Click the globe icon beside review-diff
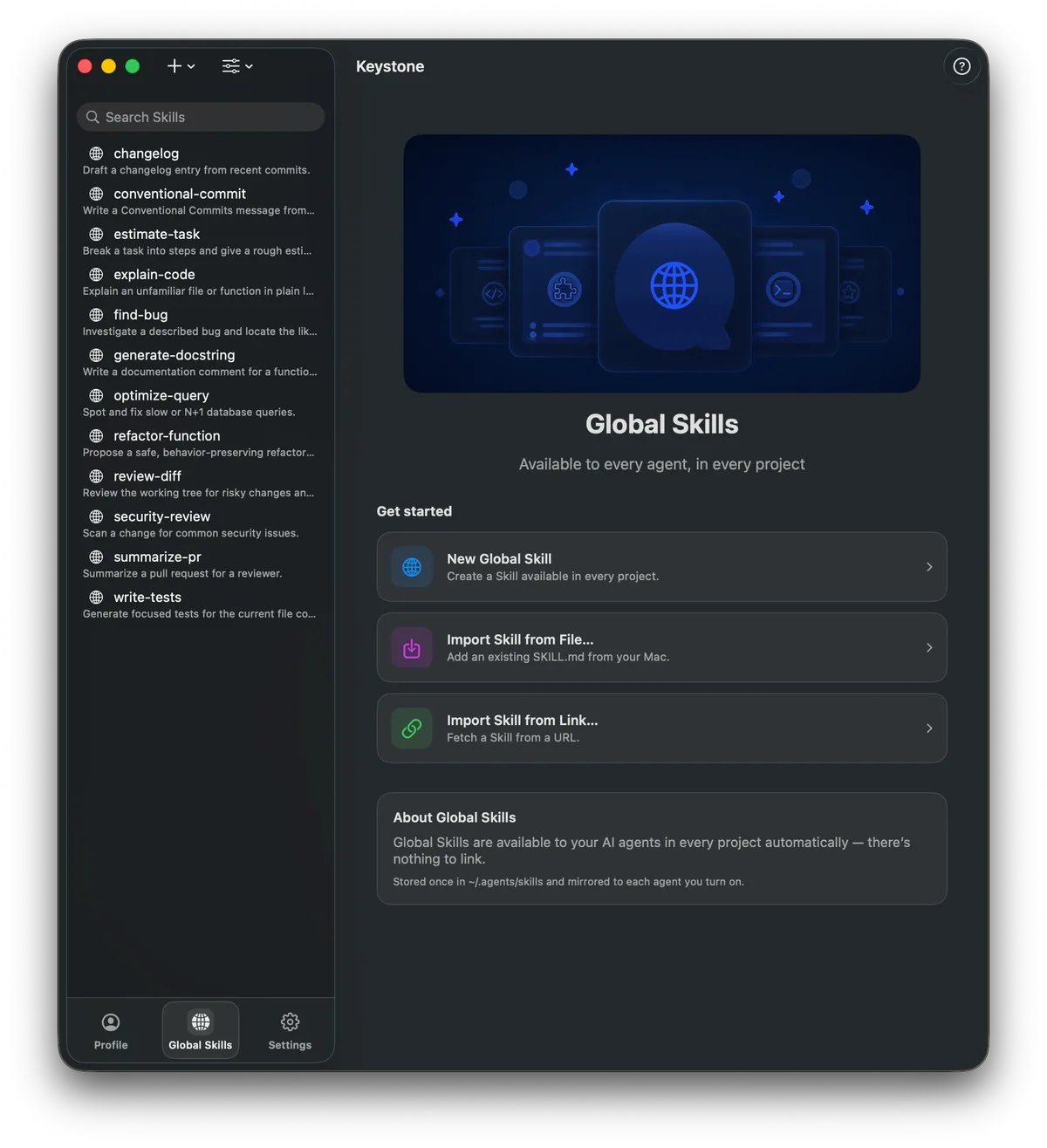The width and height of the screenshot is (1047, 1148). pos(96,476)
